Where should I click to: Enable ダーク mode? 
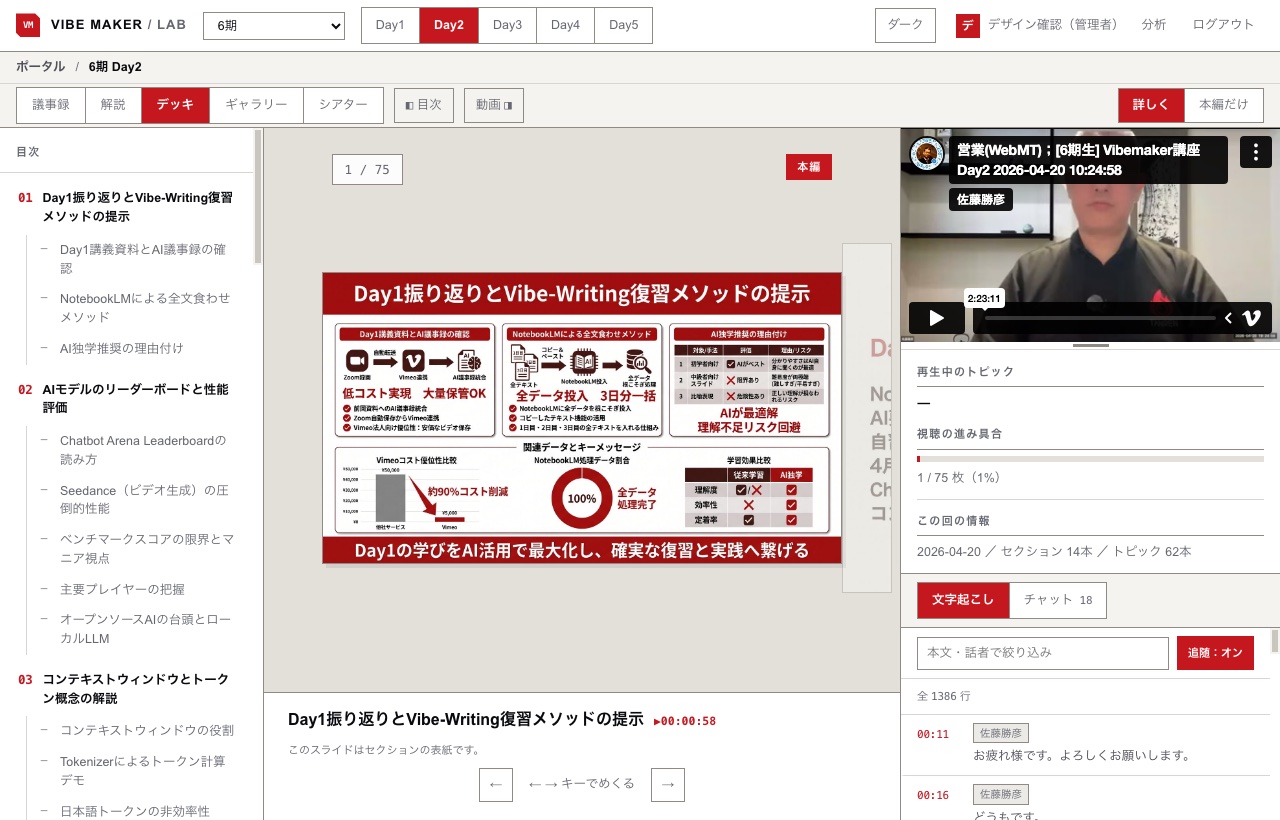905,25
